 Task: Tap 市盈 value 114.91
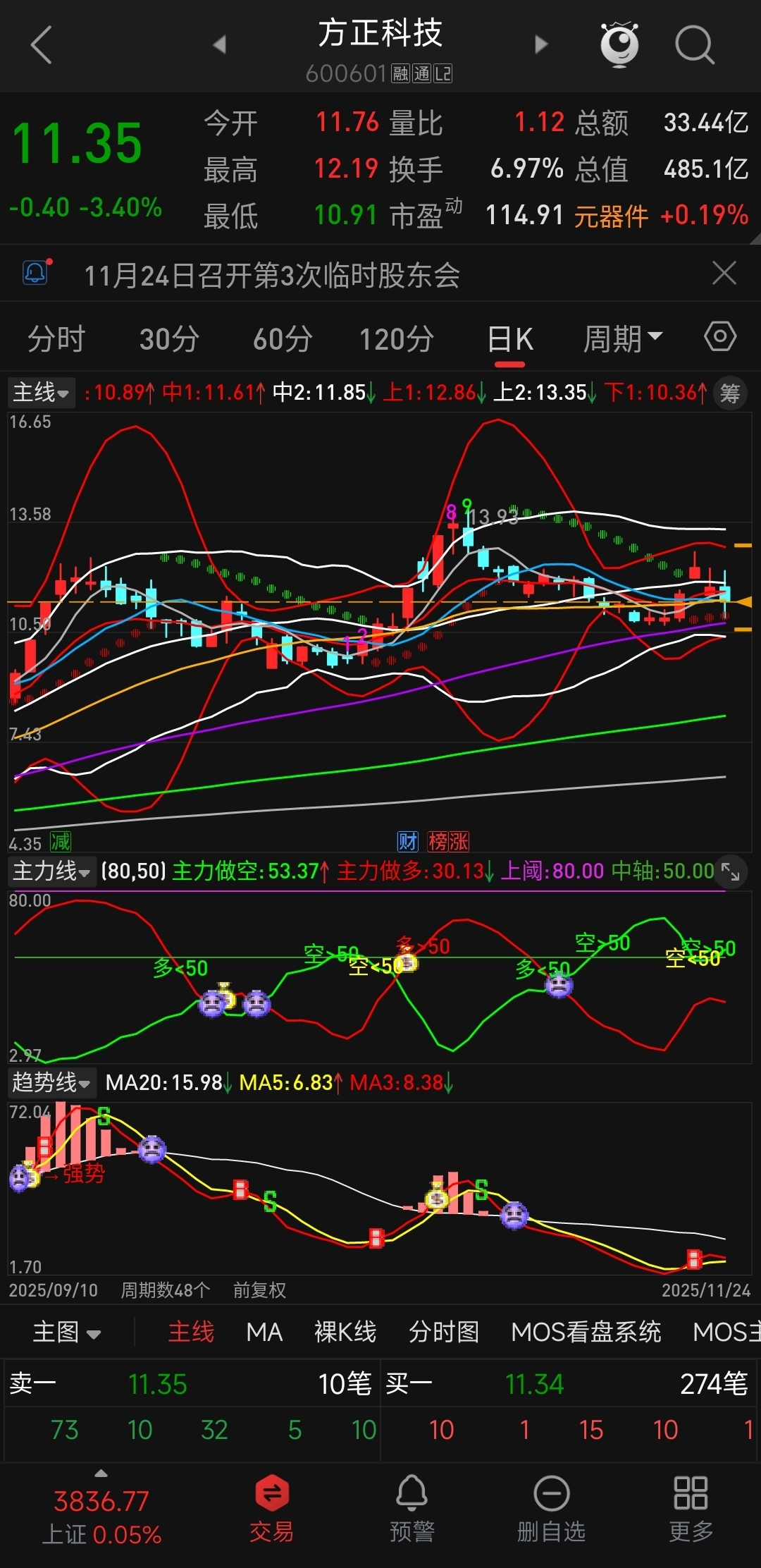[525, 215]
